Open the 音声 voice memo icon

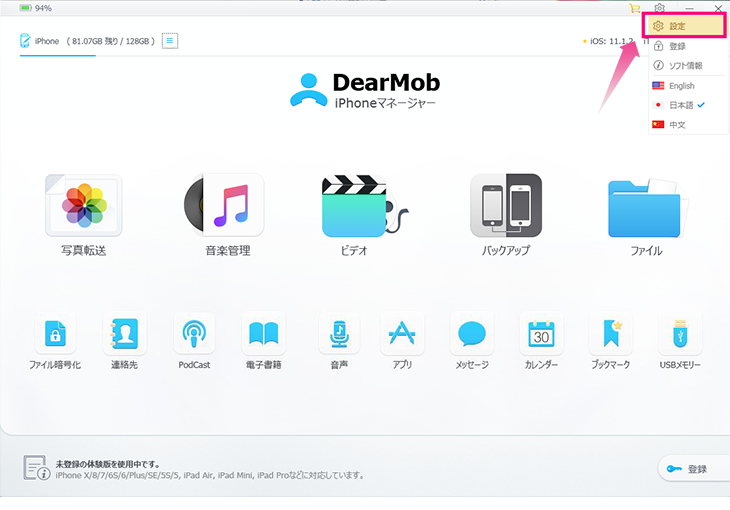(x=339, y=333)
